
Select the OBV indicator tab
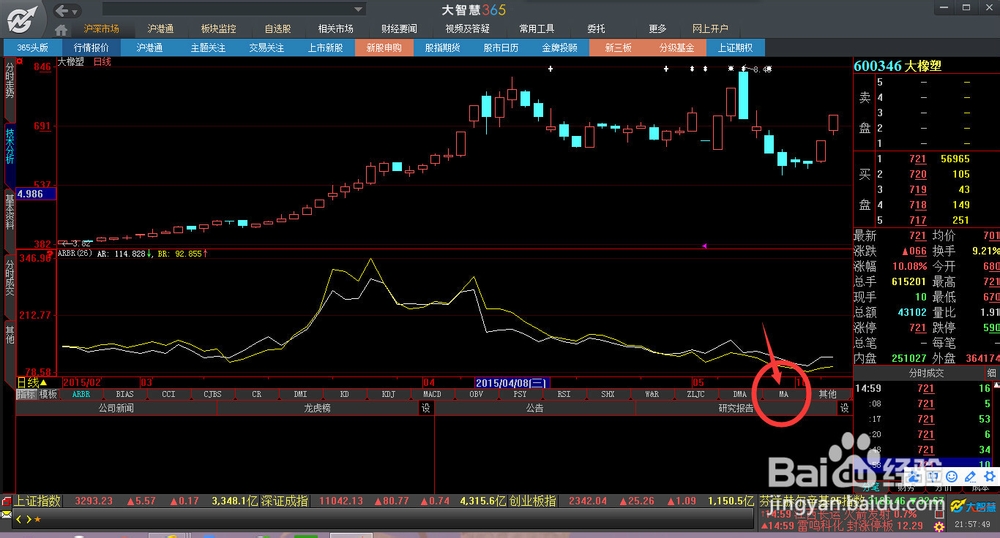(x=476, y=395)
